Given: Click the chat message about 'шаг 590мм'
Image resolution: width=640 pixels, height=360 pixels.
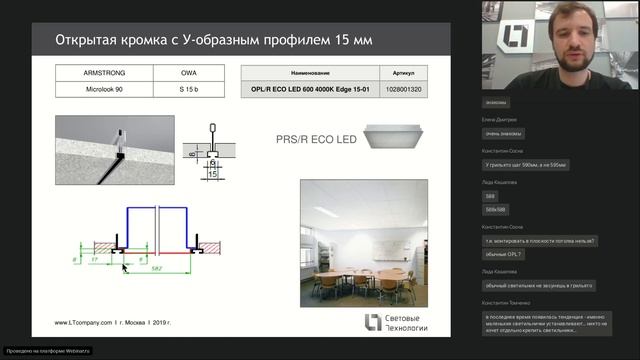Looking at the screenshot, I should pos(525,165).
